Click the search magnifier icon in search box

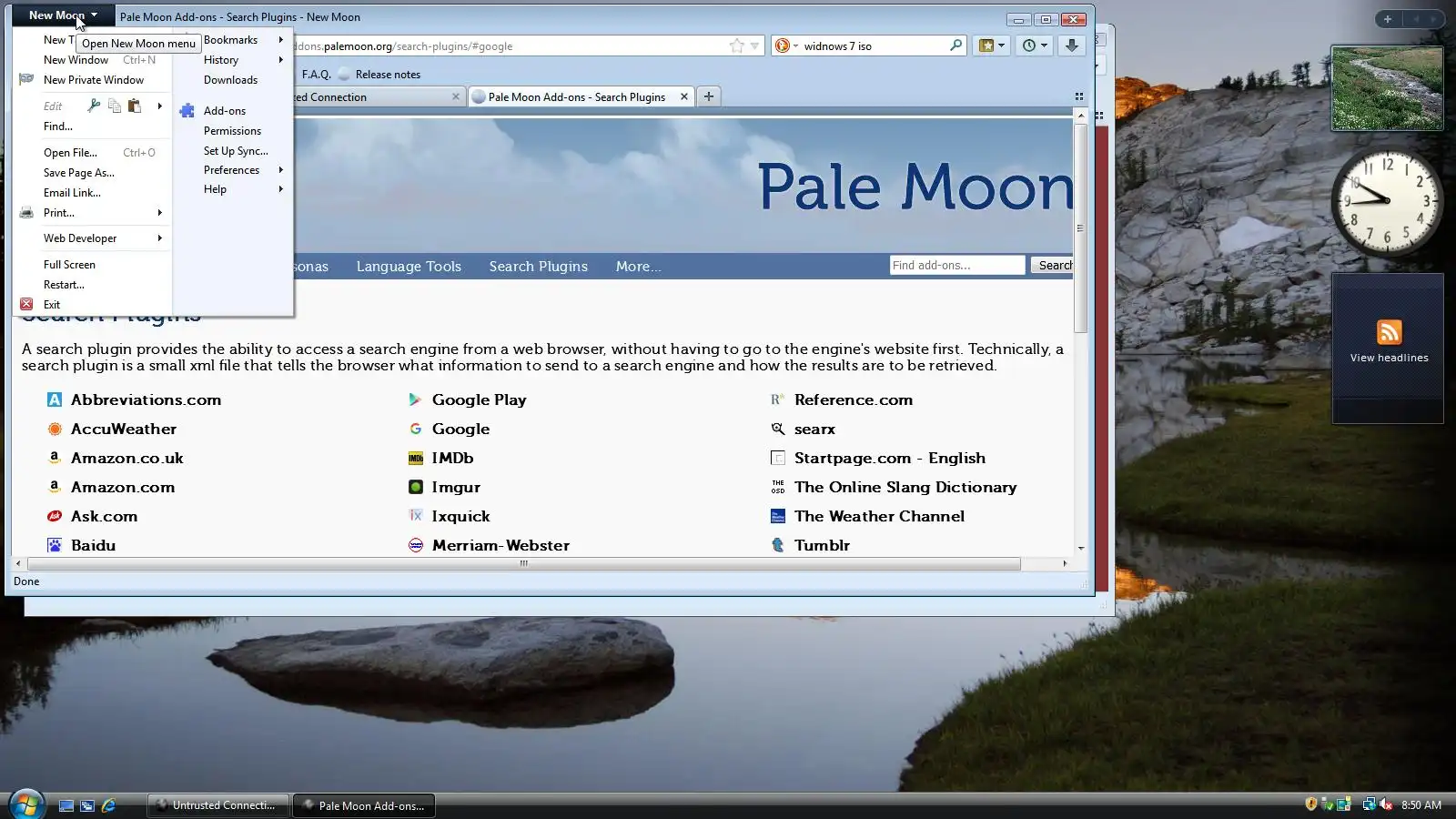(x=955, y=45)
